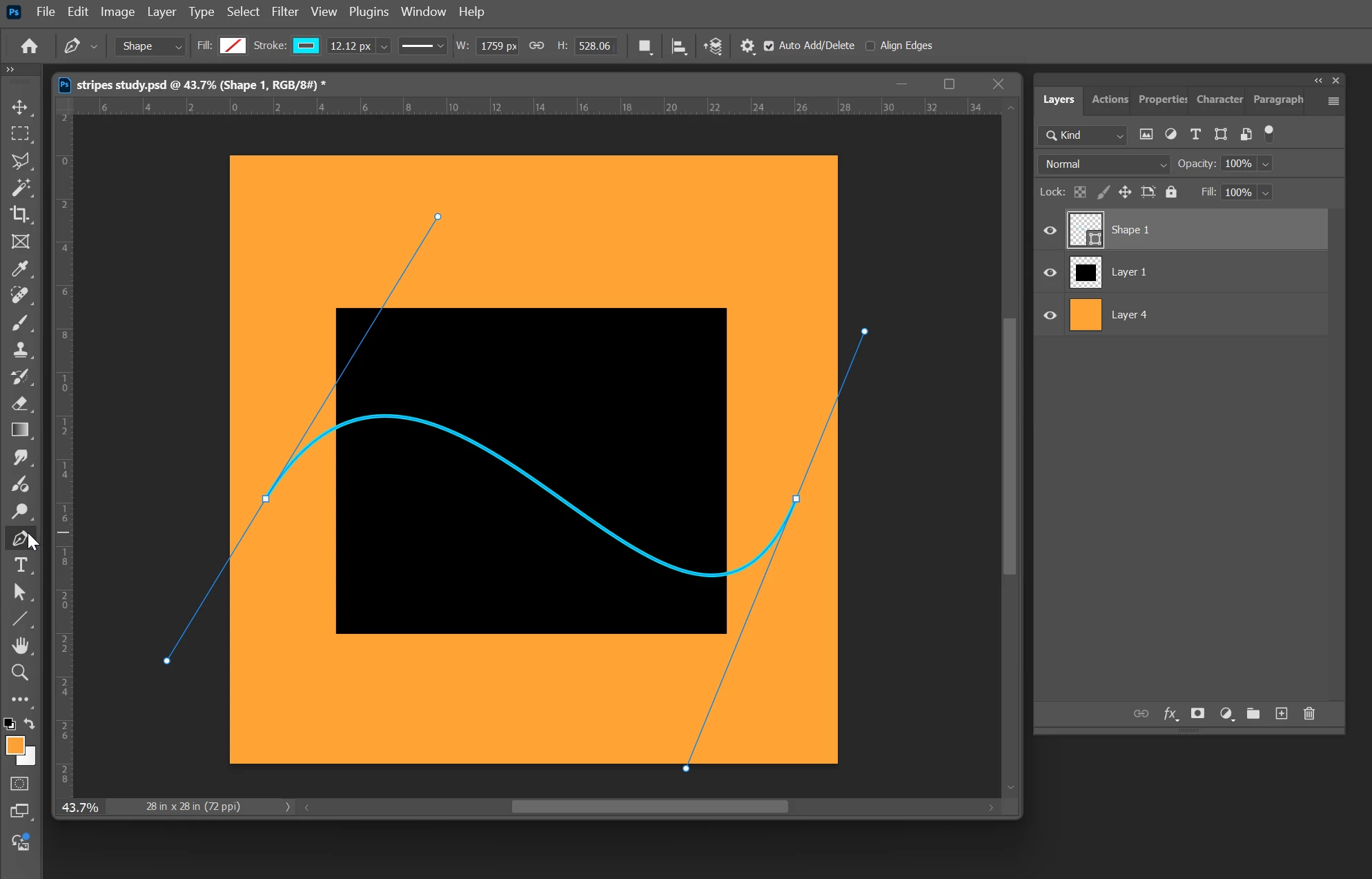Open the Kind layer filter dropdown
This screenshot has height=879, width=1372.
1084,135
